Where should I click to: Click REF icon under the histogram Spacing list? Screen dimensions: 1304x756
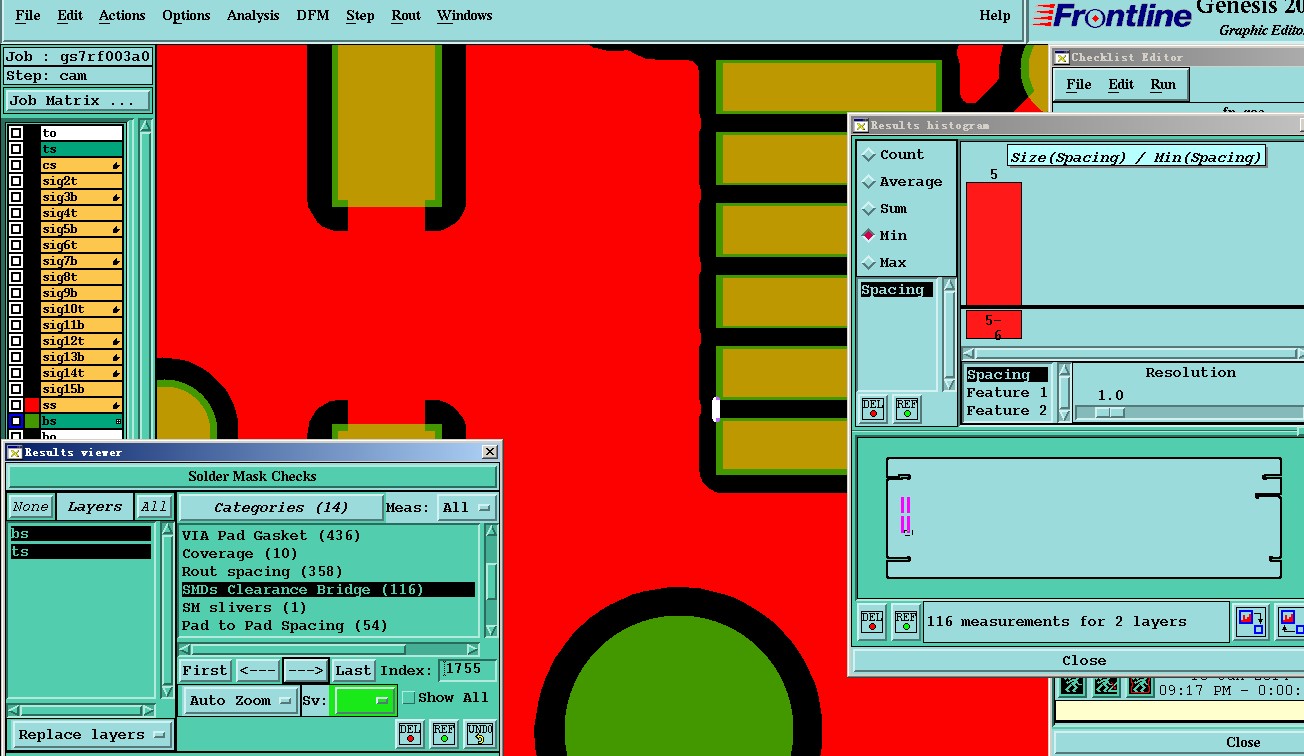tap(907, 409)
